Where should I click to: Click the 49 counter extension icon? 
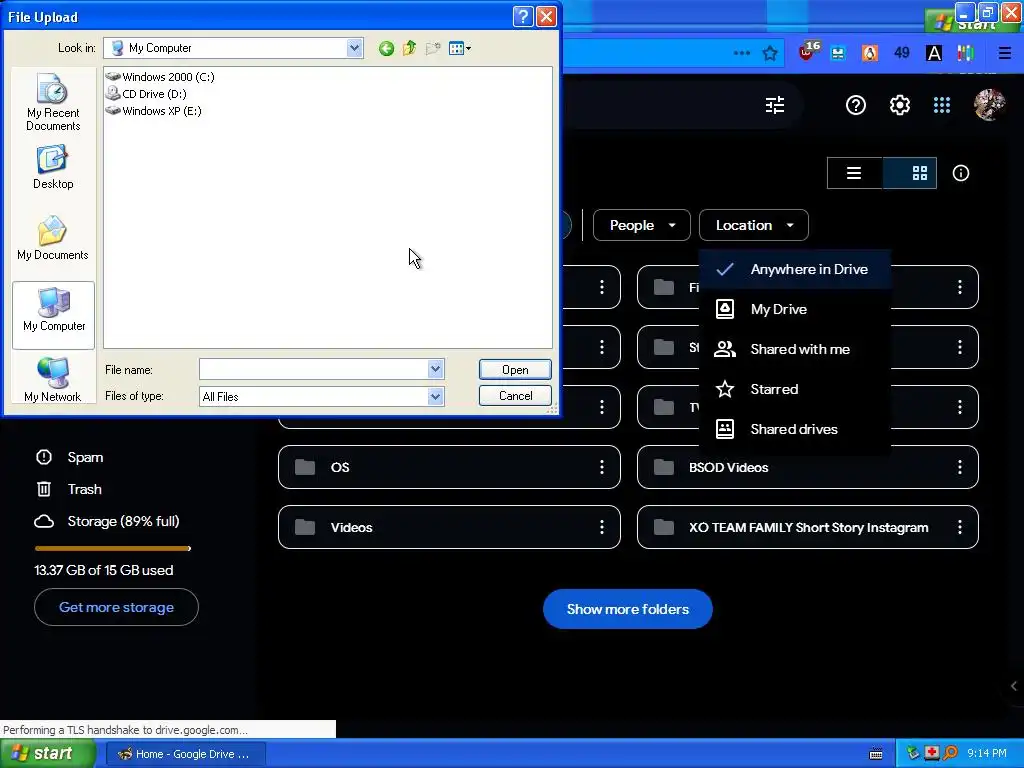[x=902, y=53]
